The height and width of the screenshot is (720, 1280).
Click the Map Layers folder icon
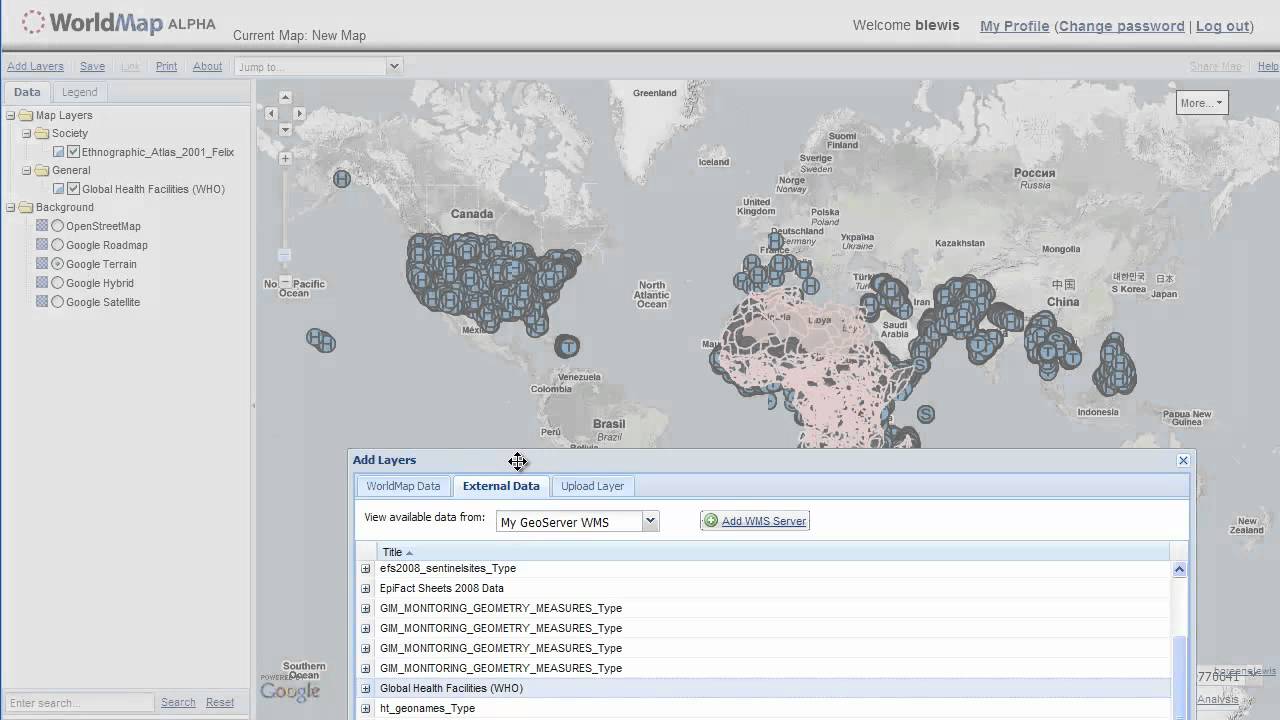click(26, 115)
